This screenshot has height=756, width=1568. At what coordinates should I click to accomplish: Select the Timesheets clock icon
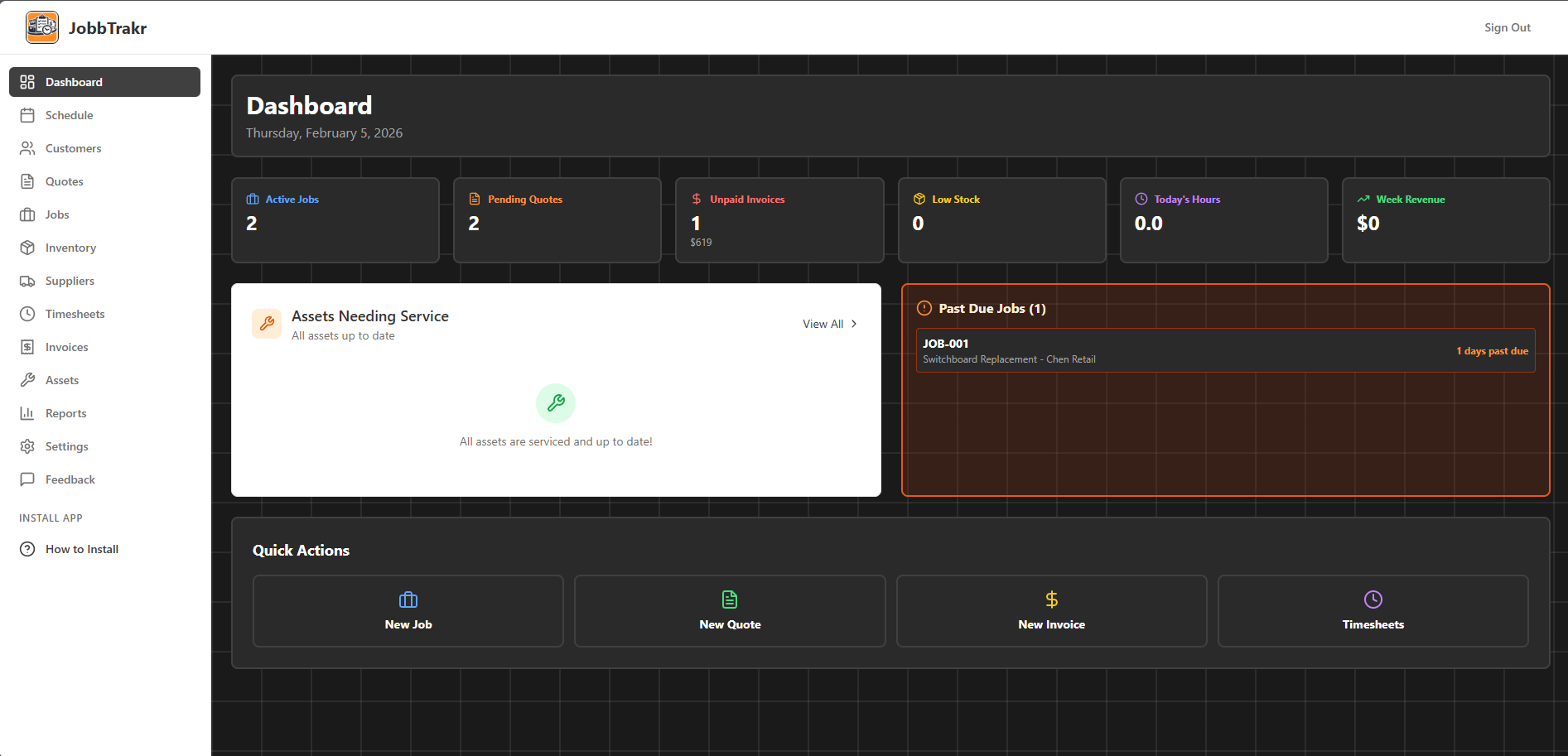point(27,314)
